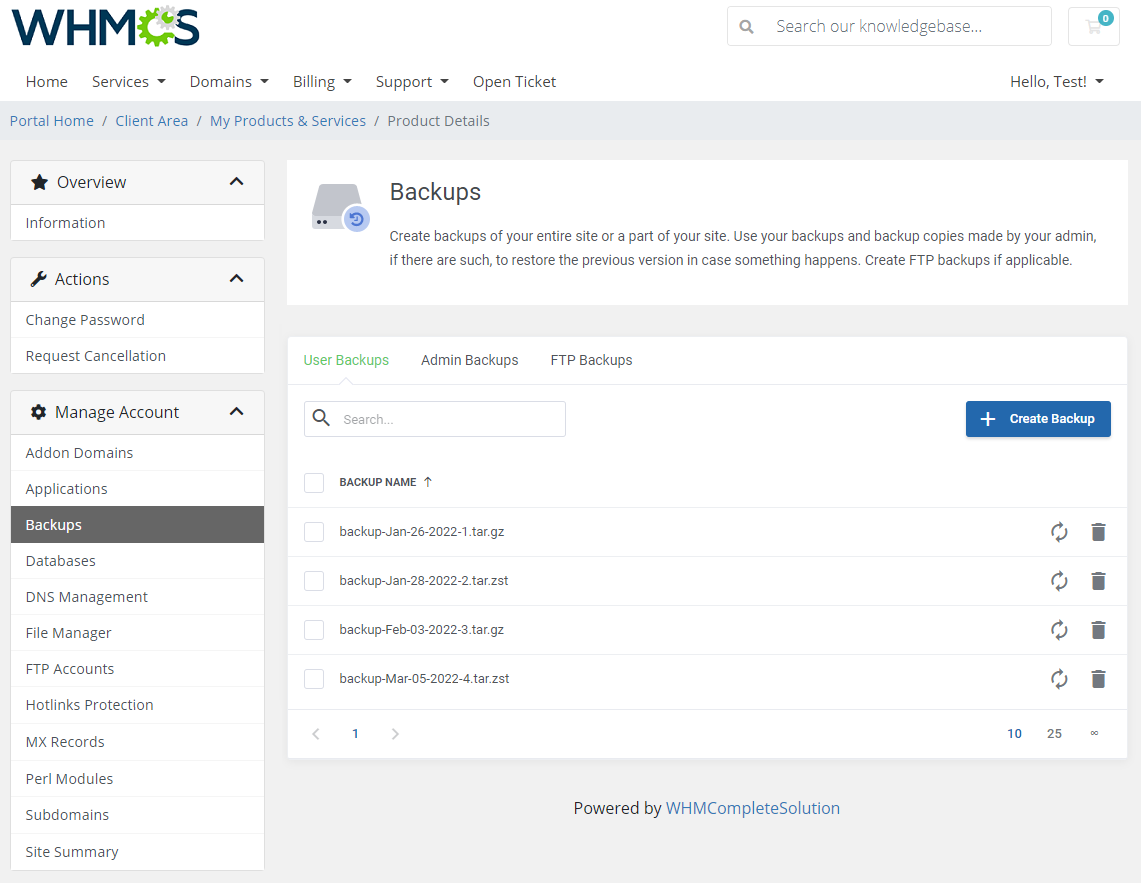
Task: Tick the checkbox for backup-Feb-03-2022-3.tar.gz
Action: 314,630
